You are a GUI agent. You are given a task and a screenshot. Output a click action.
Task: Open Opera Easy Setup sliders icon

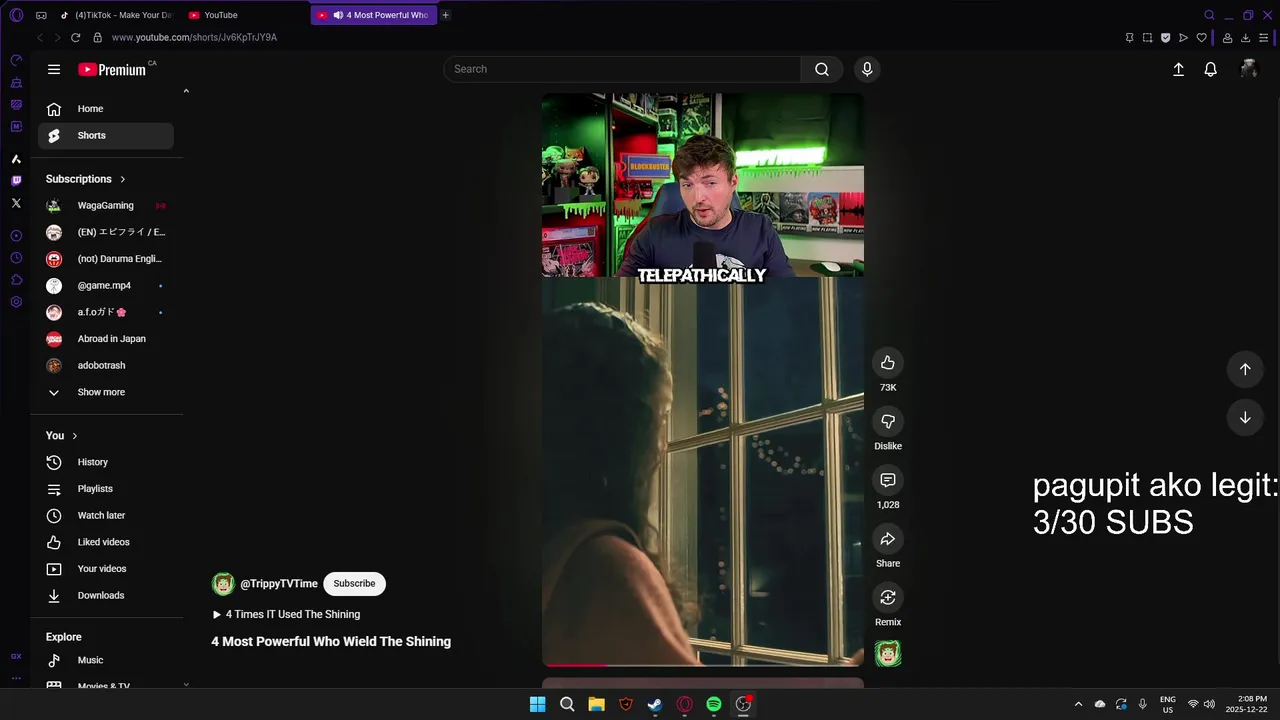point(1264,38)
